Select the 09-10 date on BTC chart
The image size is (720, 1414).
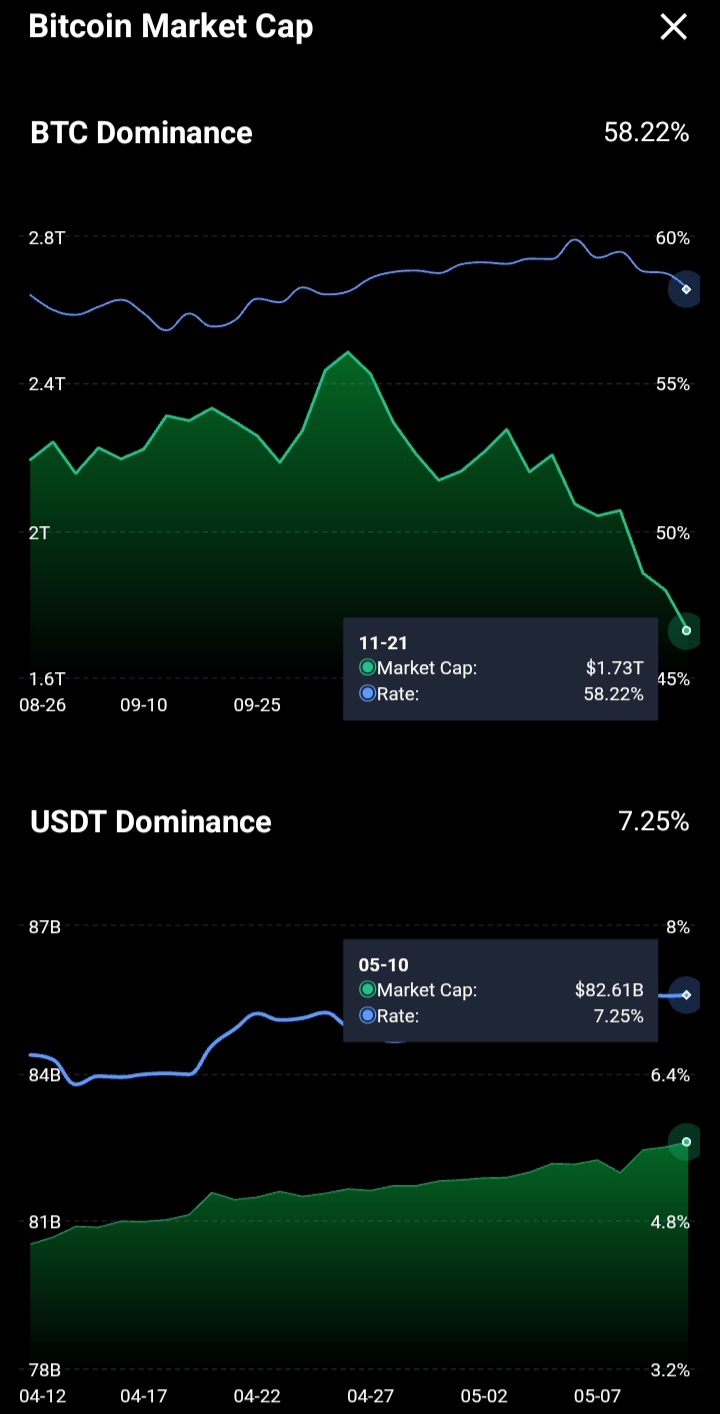tap(144, 705)
